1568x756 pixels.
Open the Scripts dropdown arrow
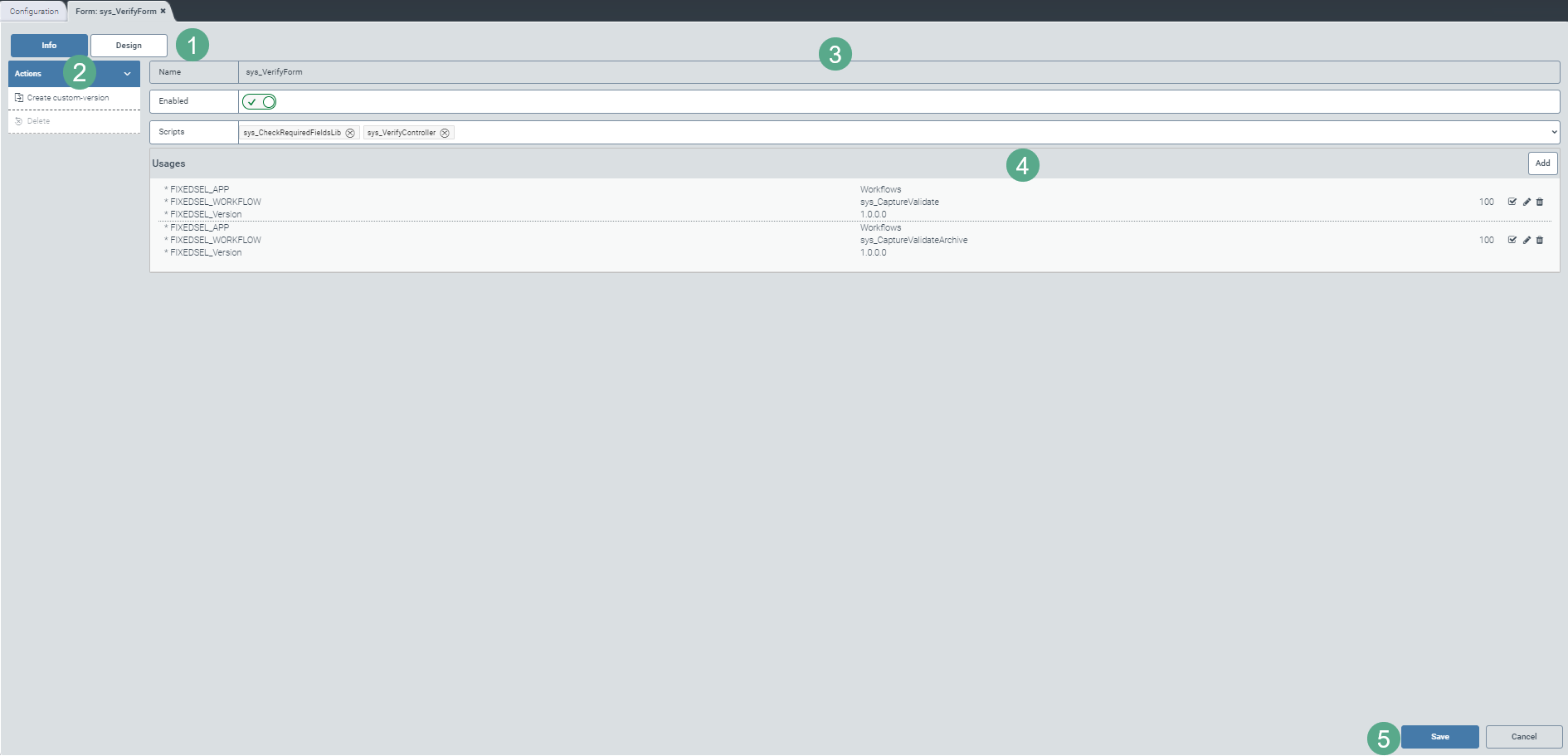[1554, 132]
